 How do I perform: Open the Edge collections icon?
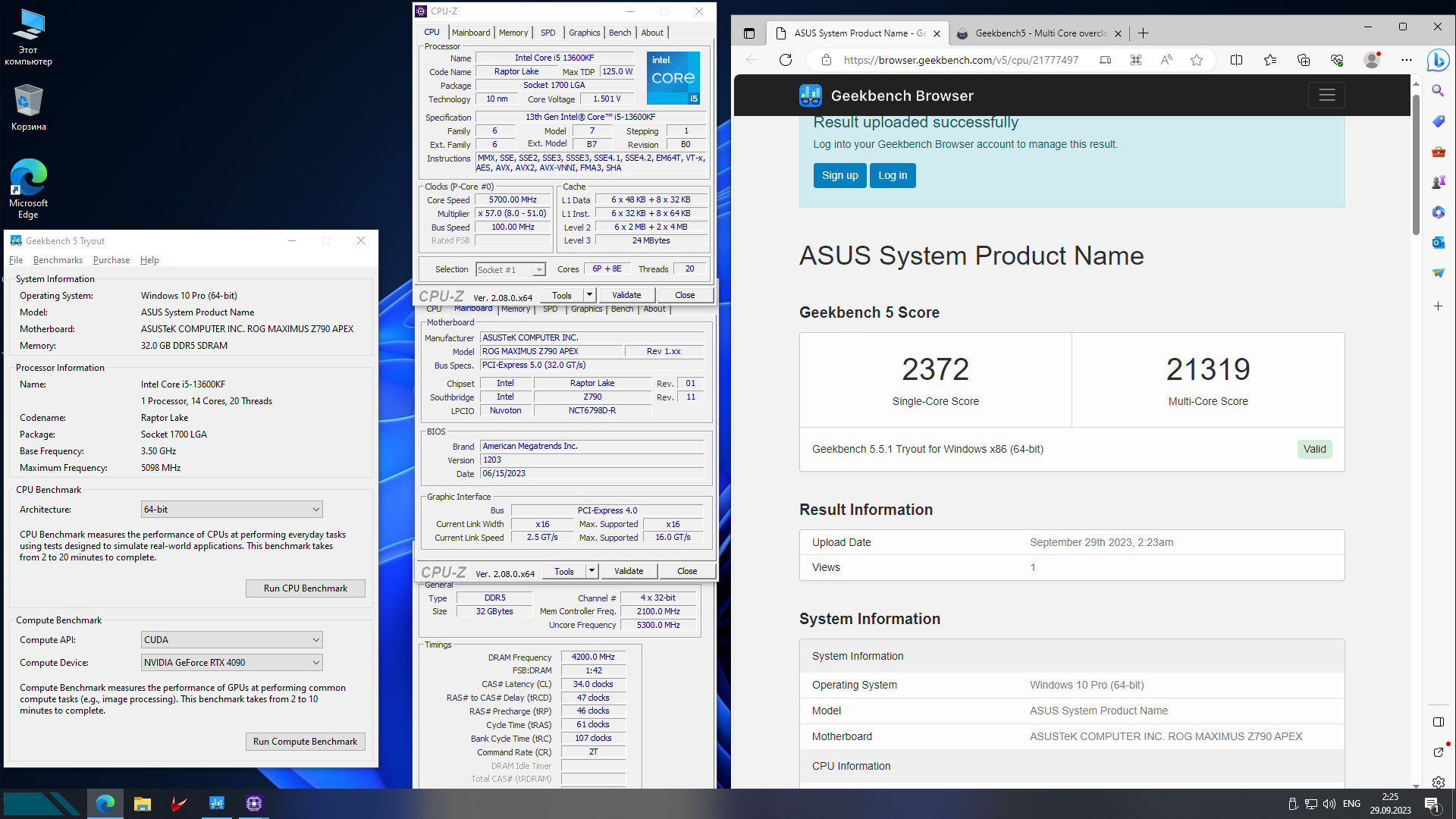pyautogui.click(x=1304, y=60)
